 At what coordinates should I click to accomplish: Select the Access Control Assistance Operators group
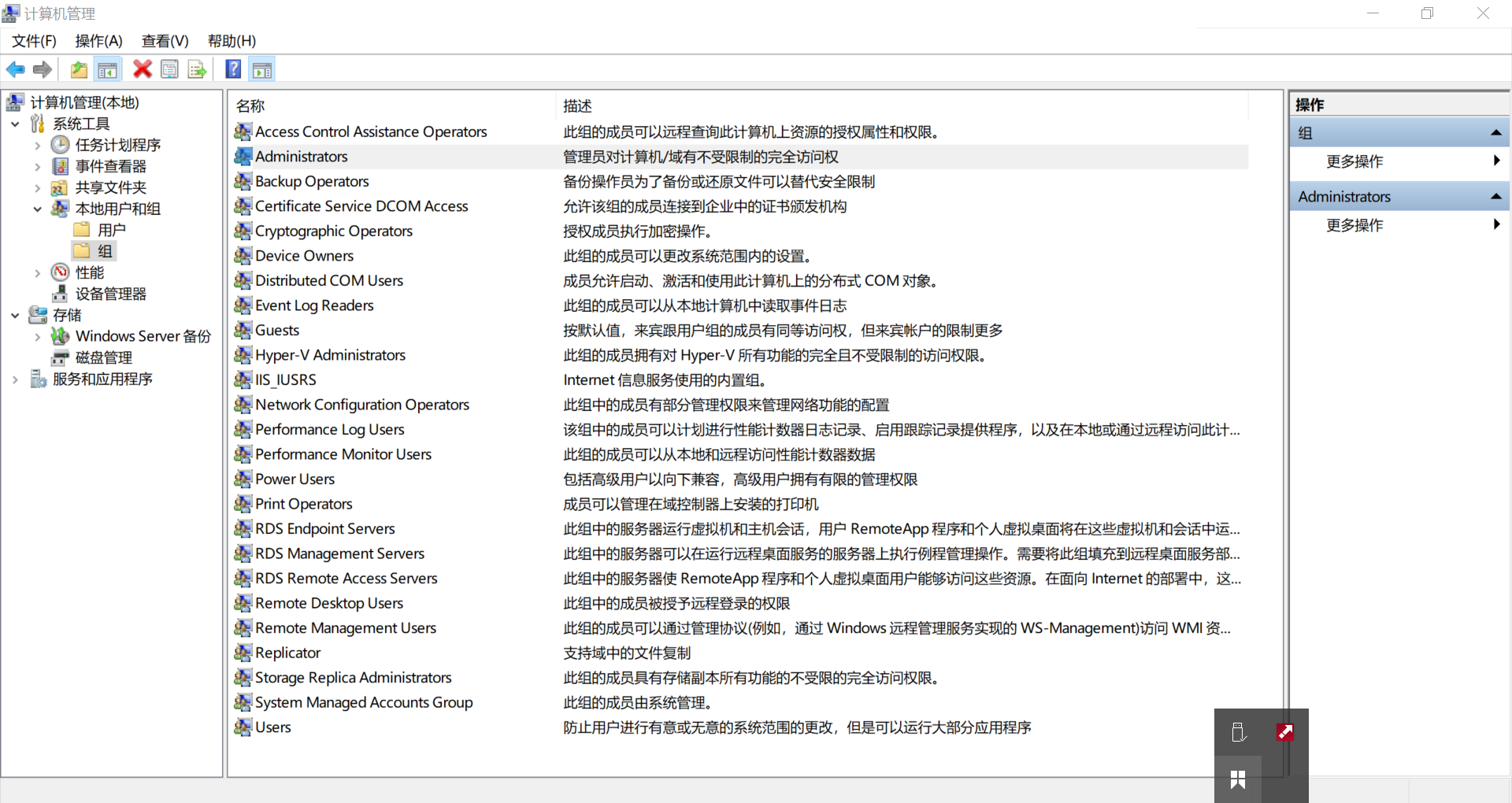[x=371, y=131]
